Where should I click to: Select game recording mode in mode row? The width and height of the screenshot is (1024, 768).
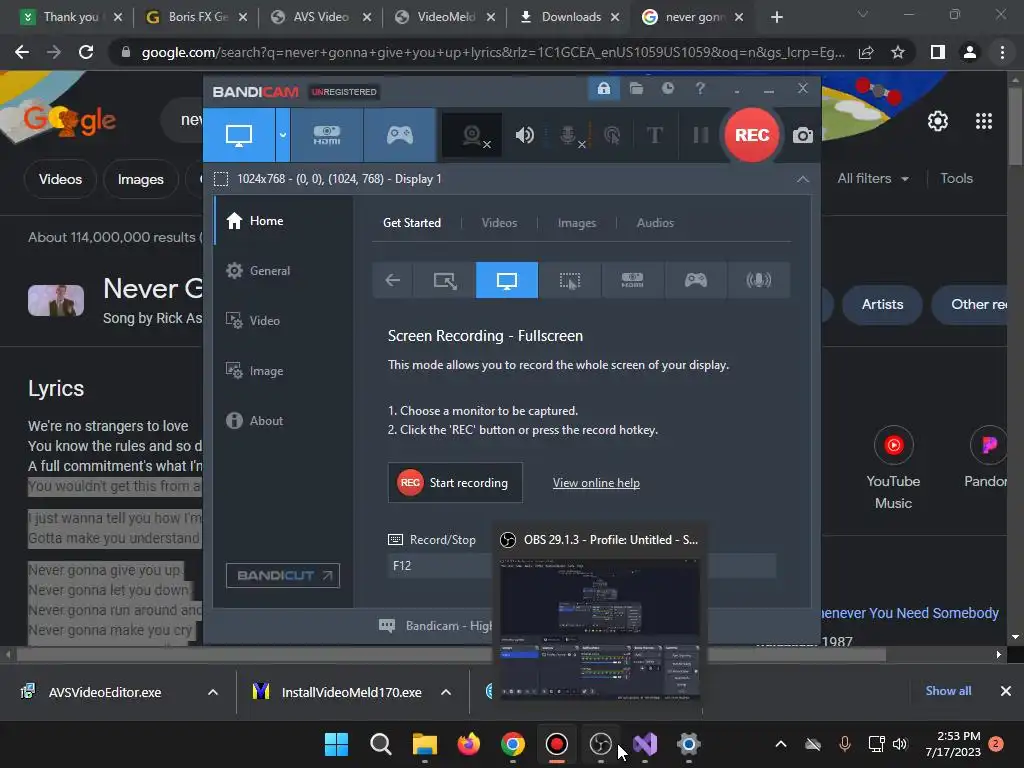point(696,280)
